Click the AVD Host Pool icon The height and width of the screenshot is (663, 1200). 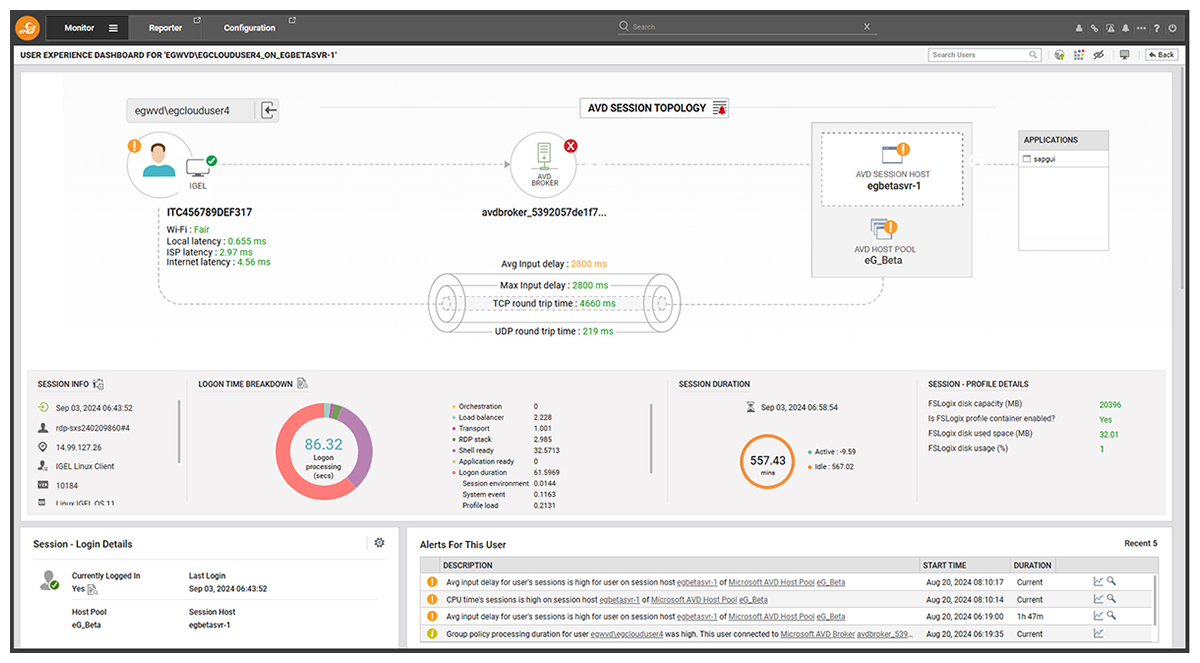coord(880,230)
